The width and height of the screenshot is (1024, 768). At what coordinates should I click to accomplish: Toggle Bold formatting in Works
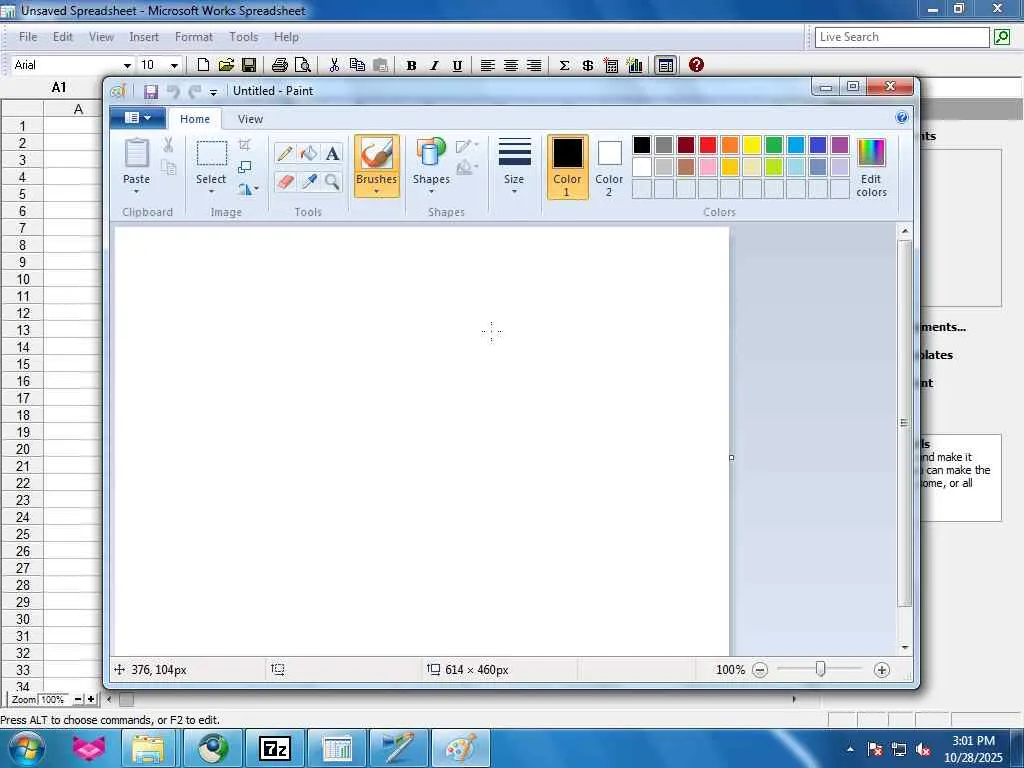411,65
